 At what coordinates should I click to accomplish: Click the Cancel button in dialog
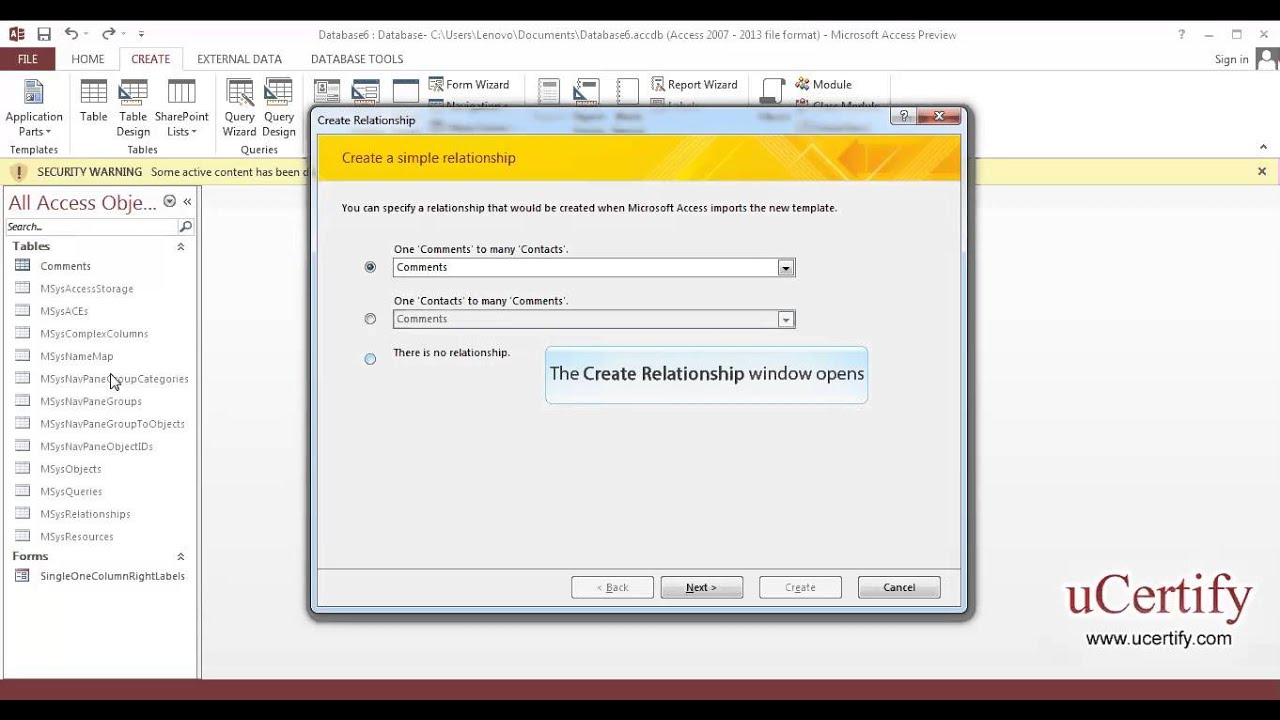pyautogui.click(x=899, y=587)
